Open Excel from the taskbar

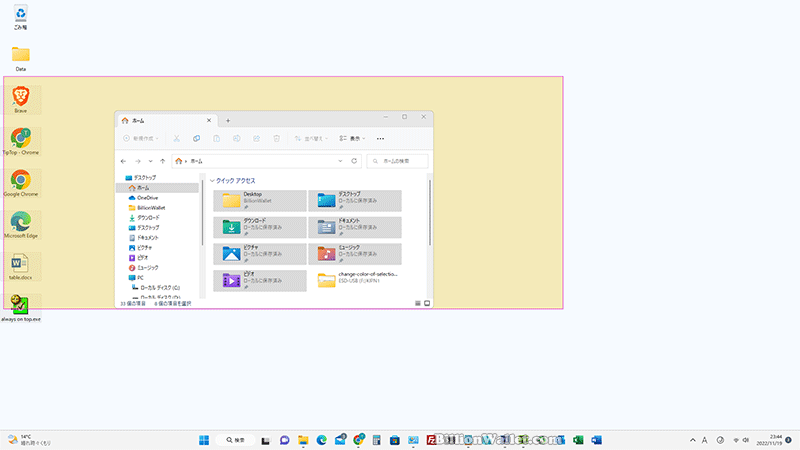[578, 440]
